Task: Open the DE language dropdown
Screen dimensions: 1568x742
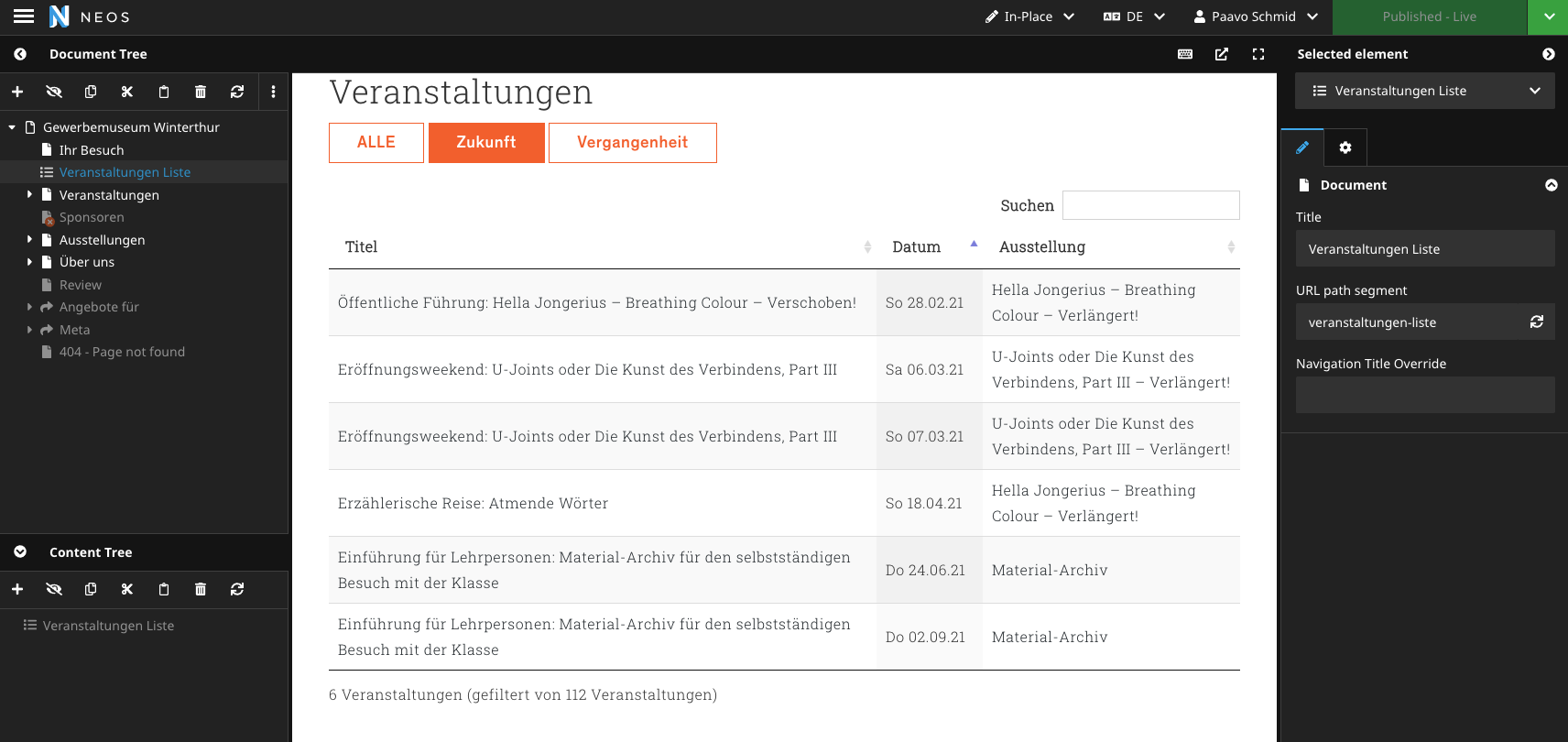Action: (x=1134, y=16)
